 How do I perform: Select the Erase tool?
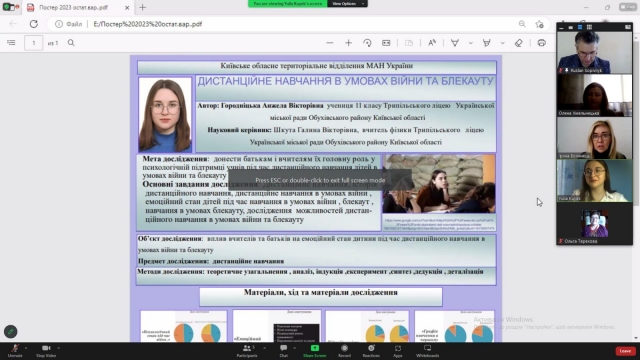(518, 43)
